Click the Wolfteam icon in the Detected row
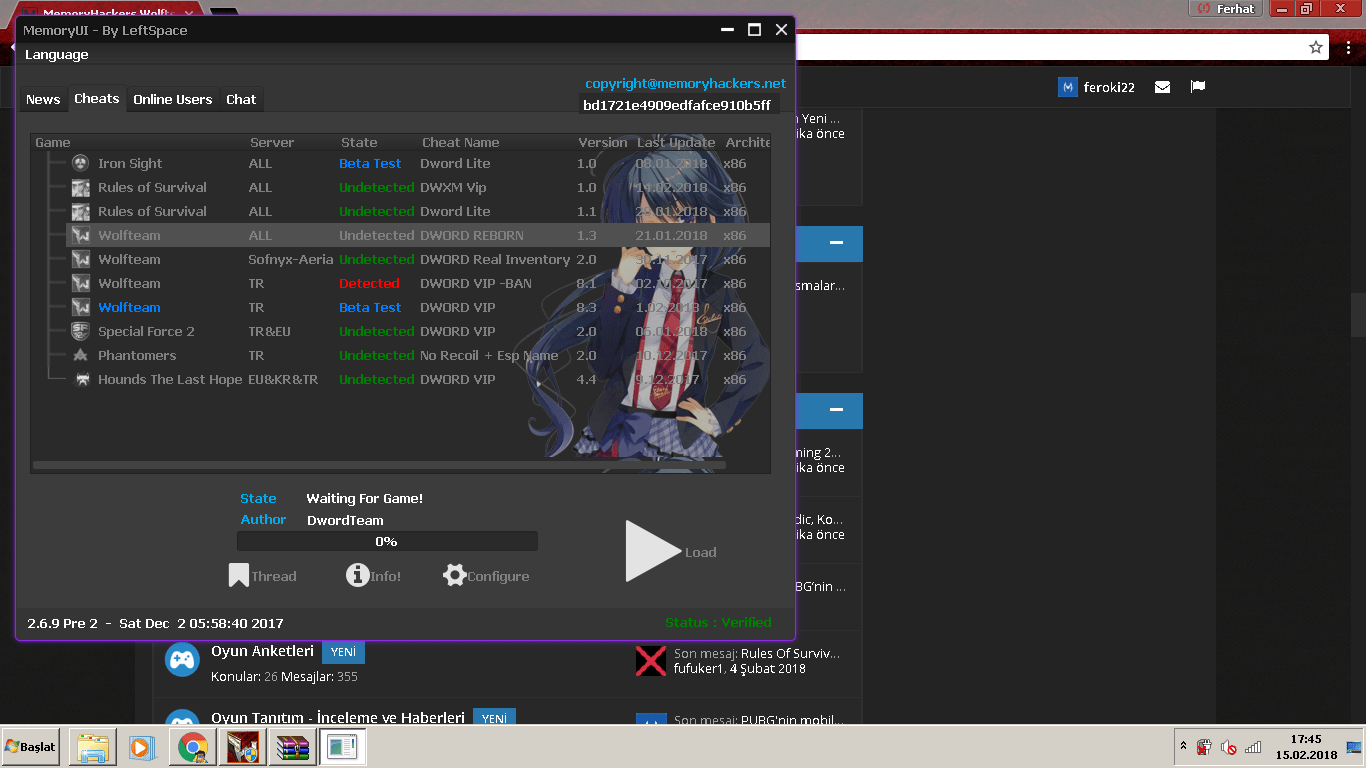Screen dimensions: 1366x768 pyautogui.click(x=81, y=283)
